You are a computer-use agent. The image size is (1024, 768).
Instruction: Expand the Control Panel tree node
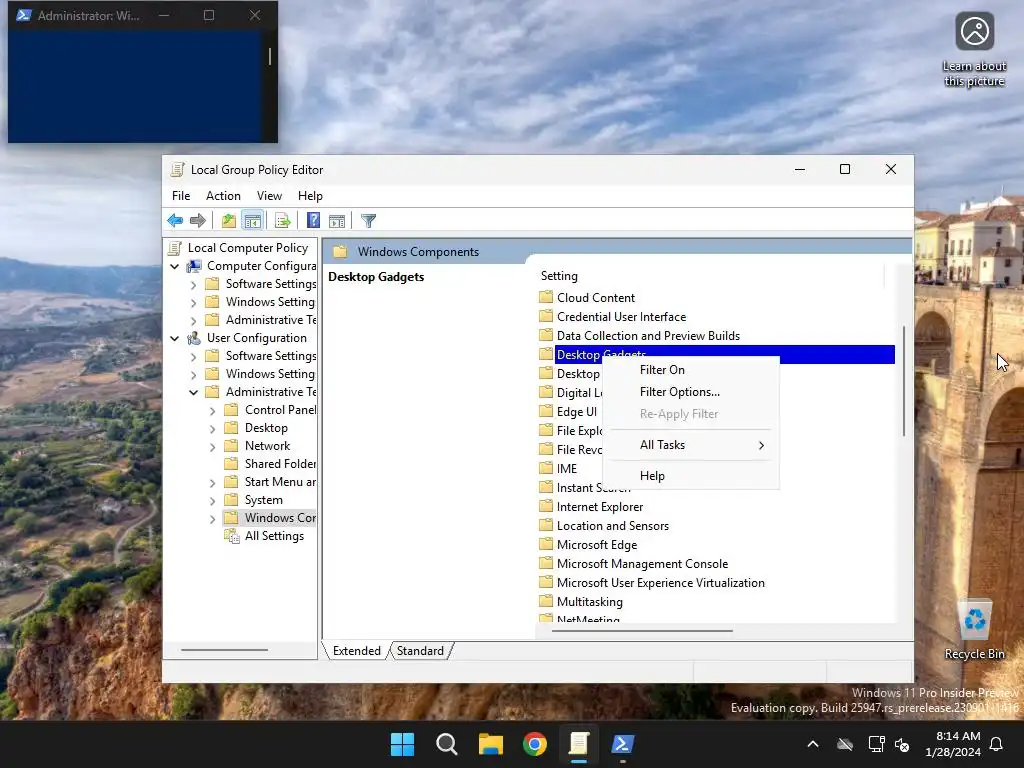pyautogui.click(x=212, y=411)
